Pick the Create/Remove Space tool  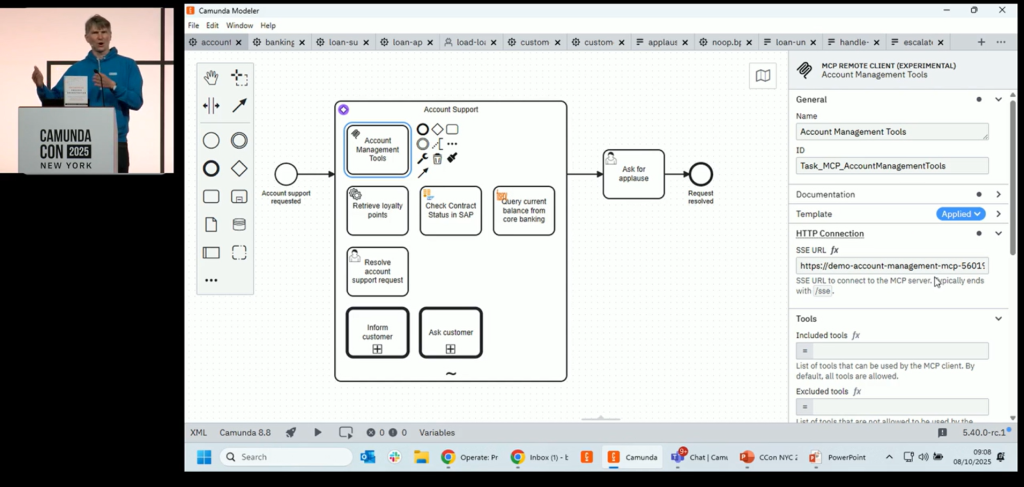point(211,105)
